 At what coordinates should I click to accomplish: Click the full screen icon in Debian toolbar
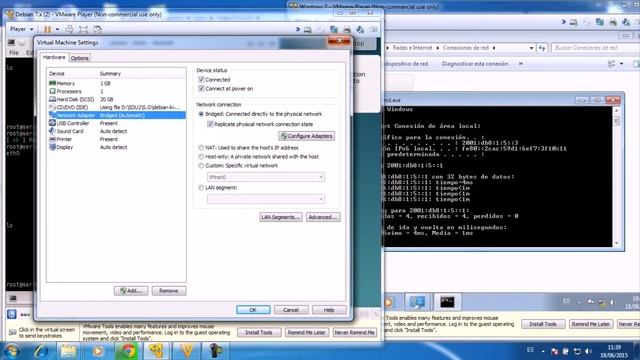coord(83,29)
